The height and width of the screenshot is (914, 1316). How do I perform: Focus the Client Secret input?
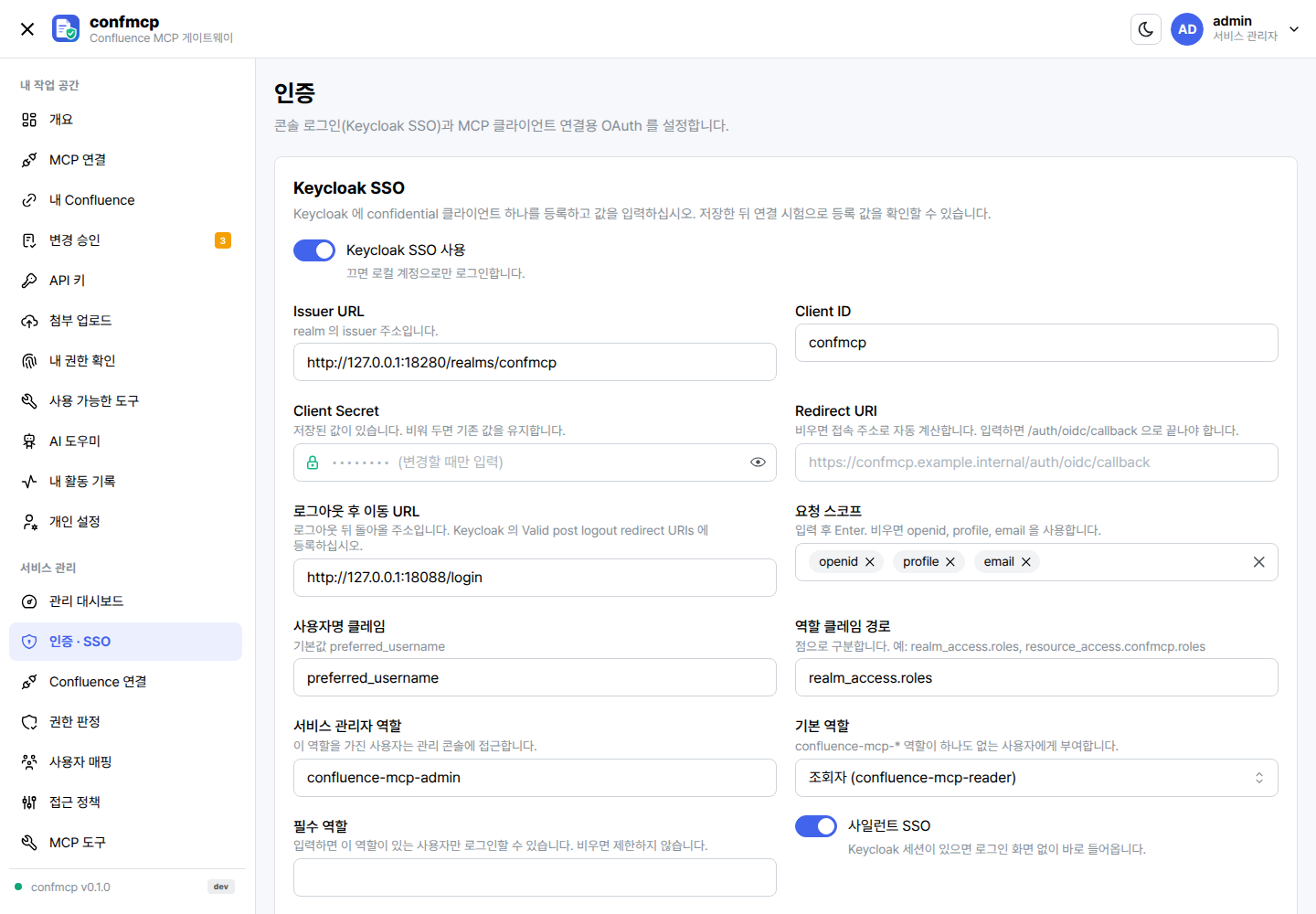535,462
